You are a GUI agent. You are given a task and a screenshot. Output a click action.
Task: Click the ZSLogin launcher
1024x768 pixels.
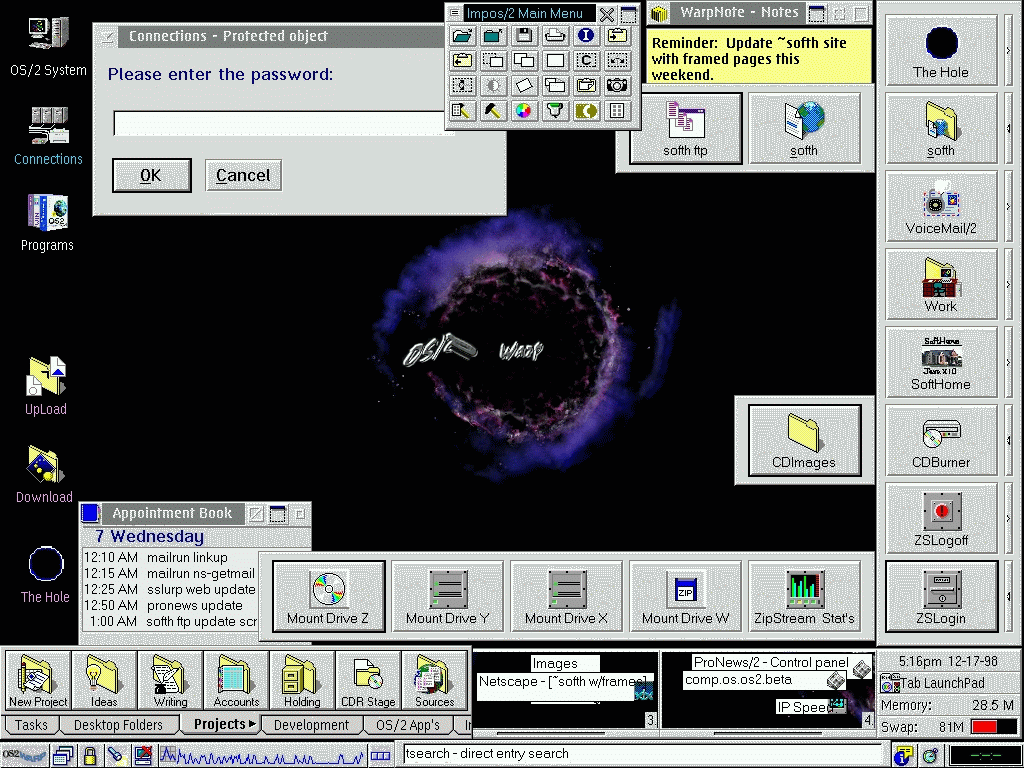[x=941, y=596]
